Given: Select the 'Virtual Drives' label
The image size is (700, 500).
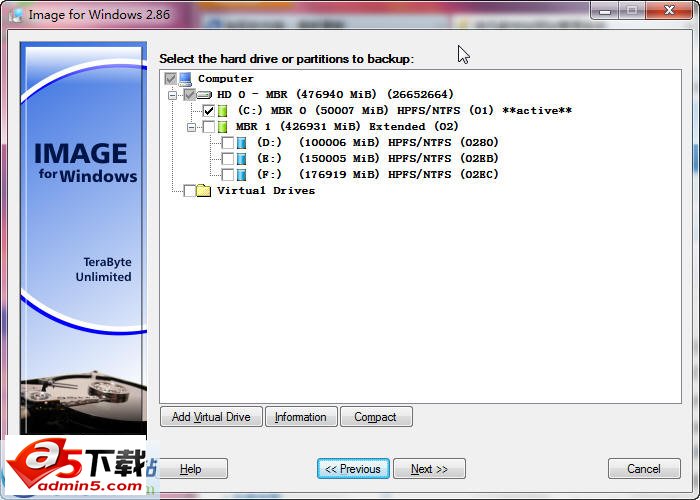Looking at the screenshot, I should coord(266,191).
